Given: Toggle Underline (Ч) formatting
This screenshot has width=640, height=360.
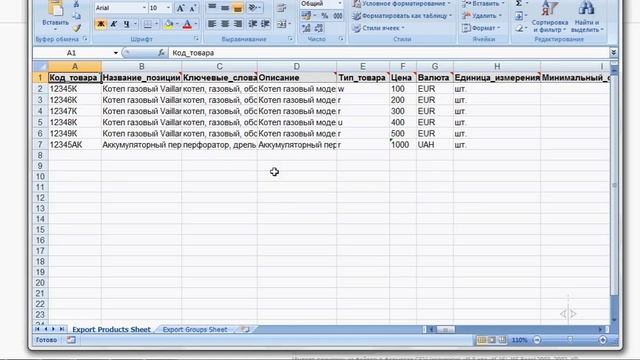Looking at the screenshot, I should (127, 24).
